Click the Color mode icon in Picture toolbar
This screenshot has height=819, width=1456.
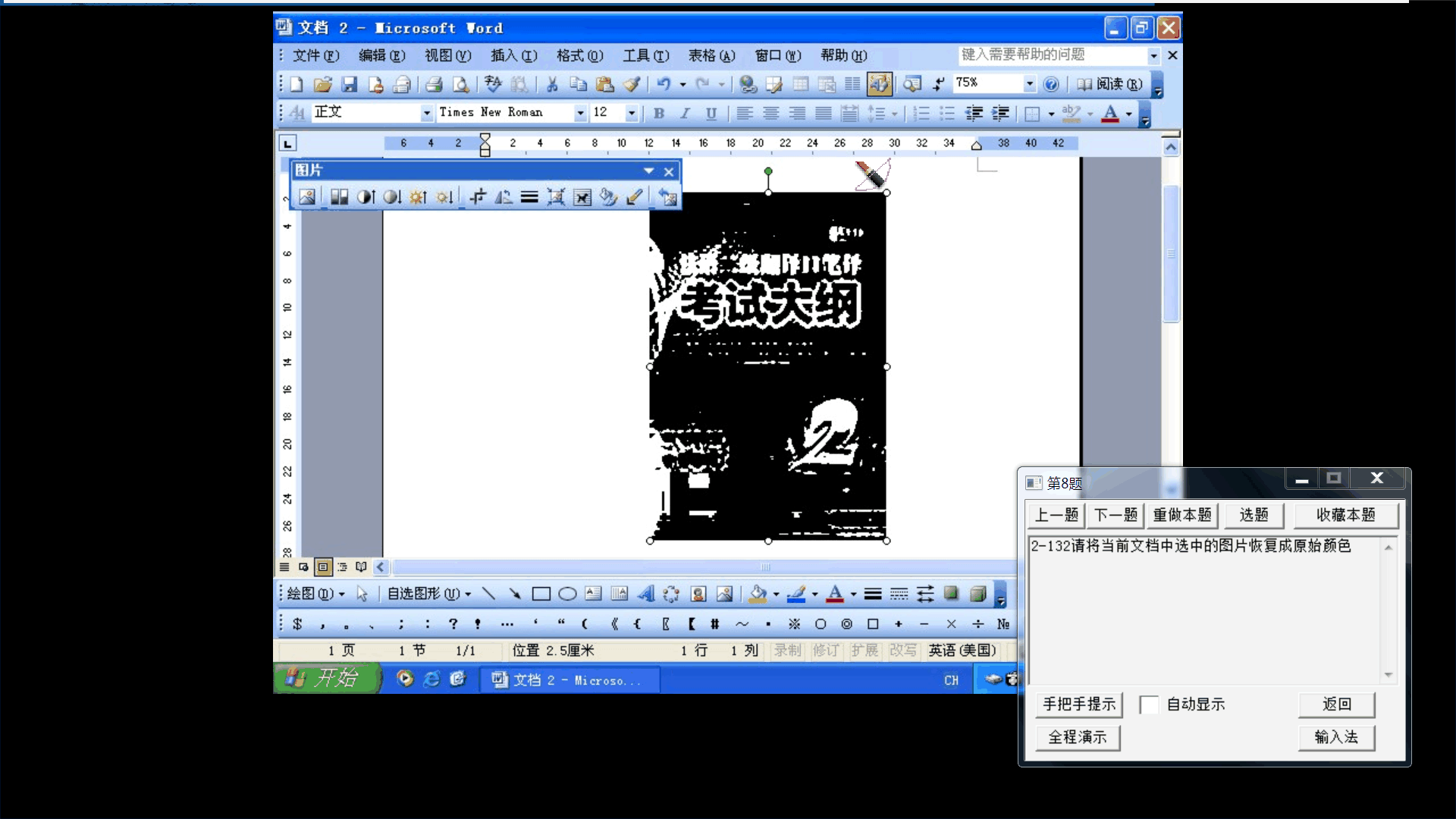[x=339, y=197]
